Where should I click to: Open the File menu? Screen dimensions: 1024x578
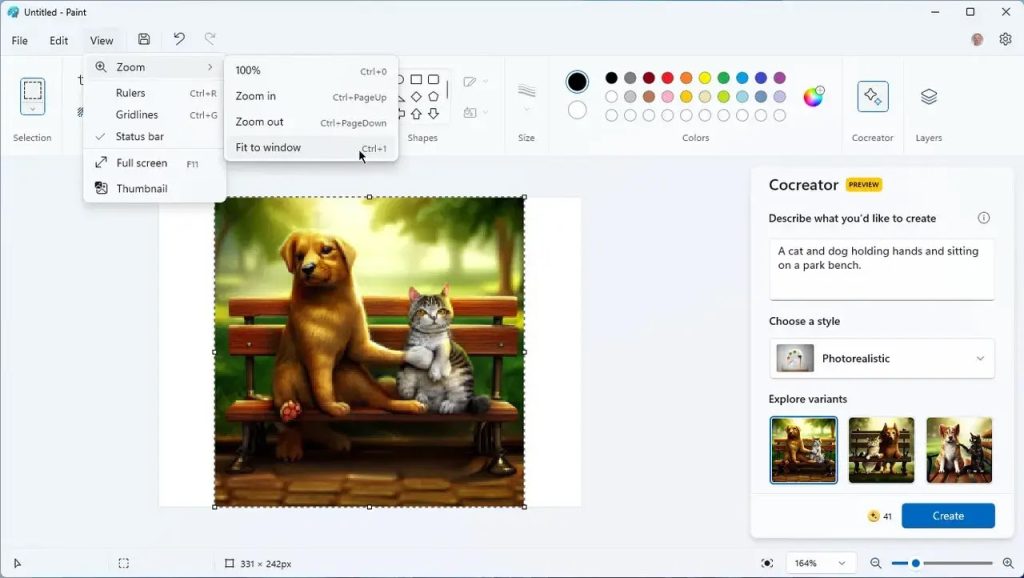20,40
